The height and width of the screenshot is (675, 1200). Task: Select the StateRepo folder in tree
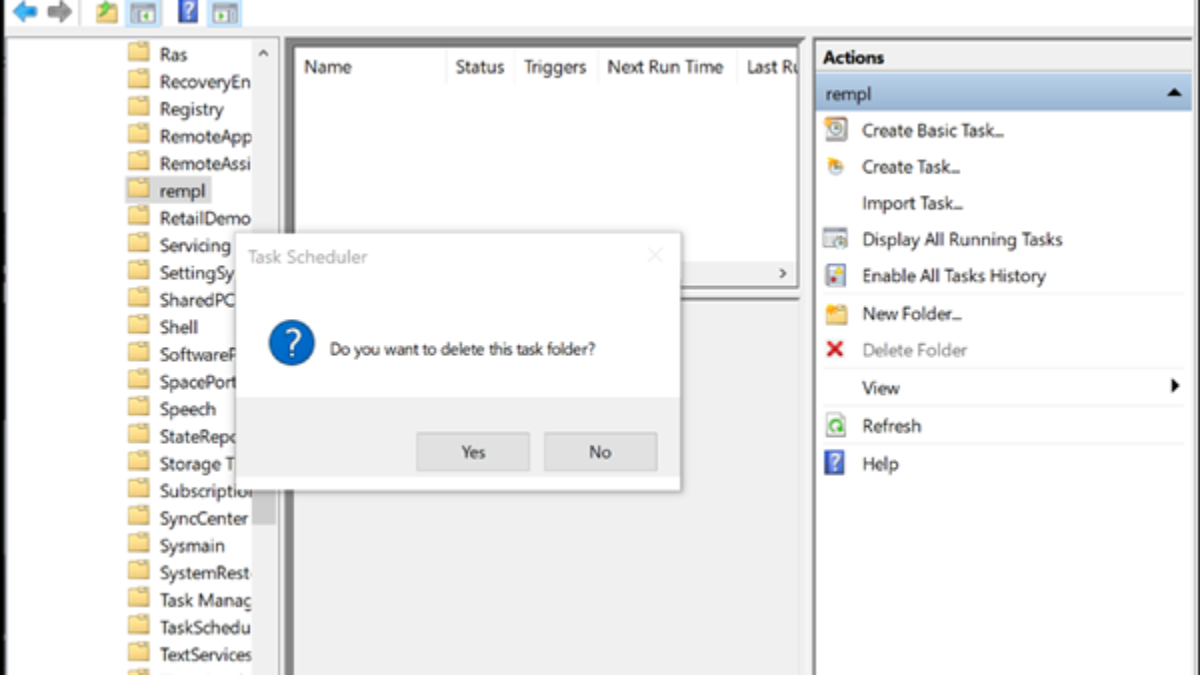pos(197,436)
